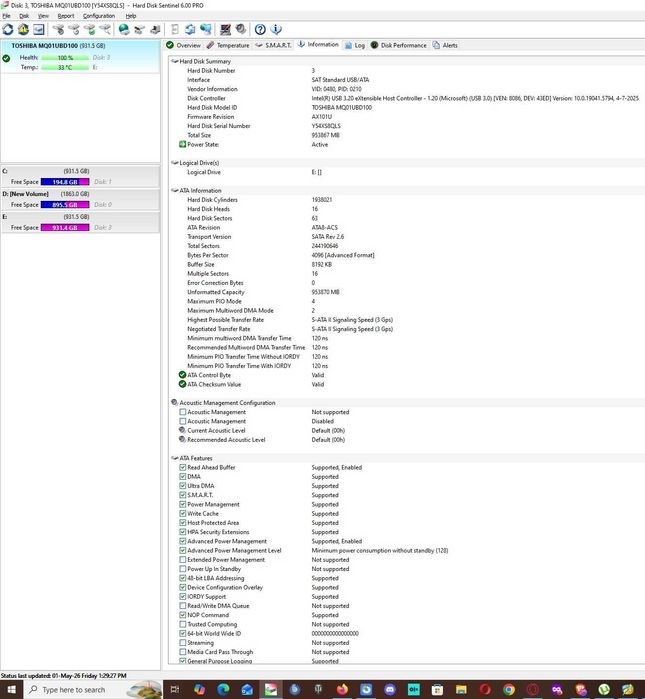Screen dimensions: 645x699
Task: Click the Type here to search box
Action: point(93,689)
